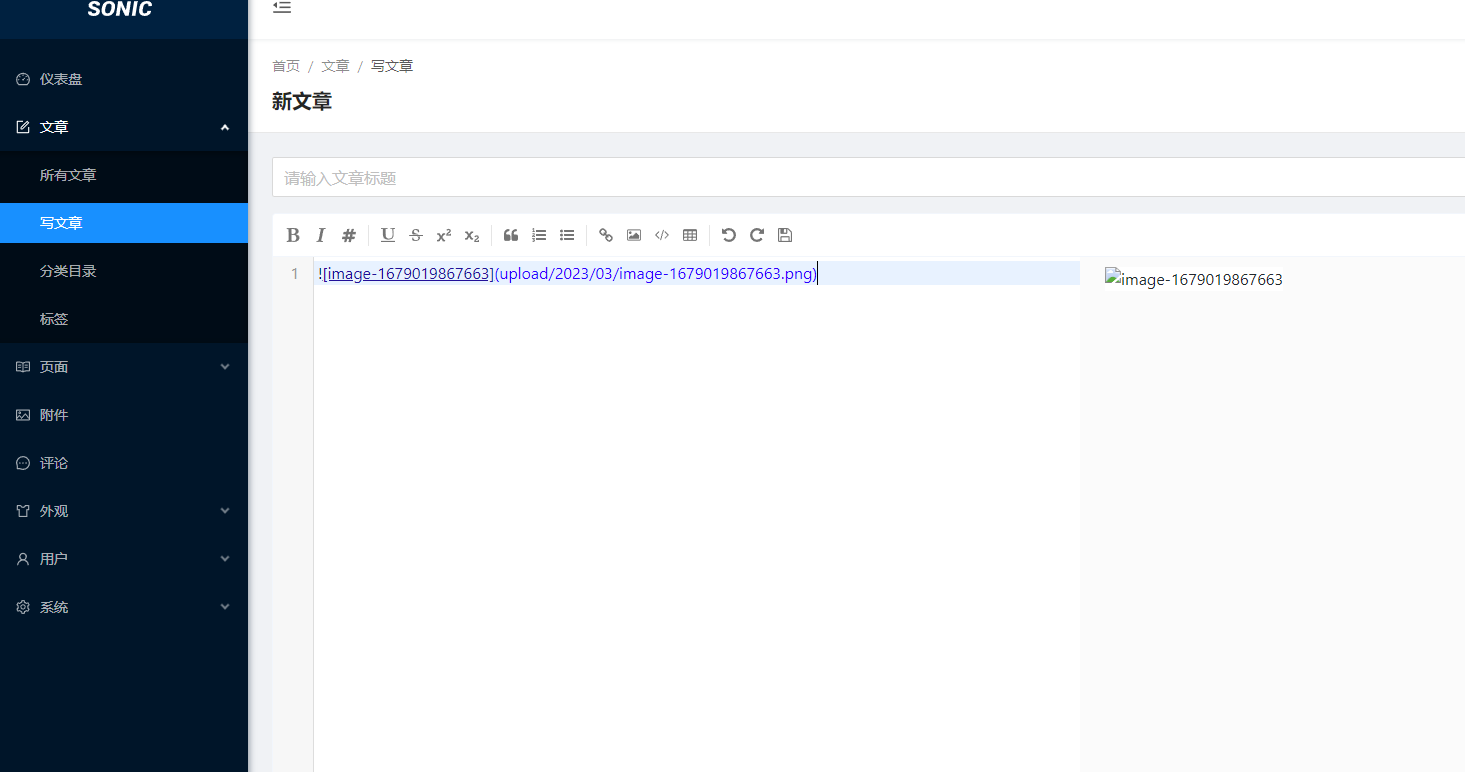This screenshot has width=1465, height=772.
Task: Navigate to 首页 via the breadcrumb
Action: [285, 65]
